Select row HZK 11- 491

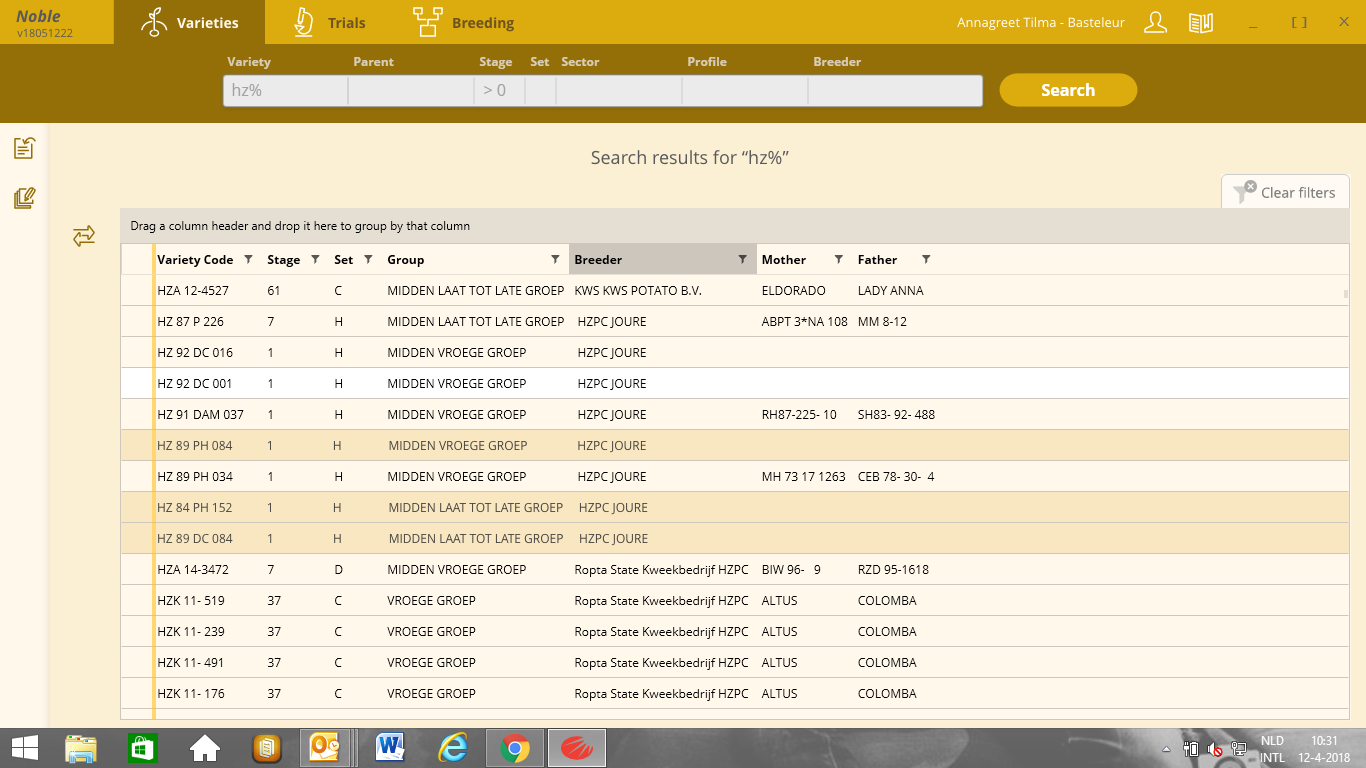click(735, 662)
